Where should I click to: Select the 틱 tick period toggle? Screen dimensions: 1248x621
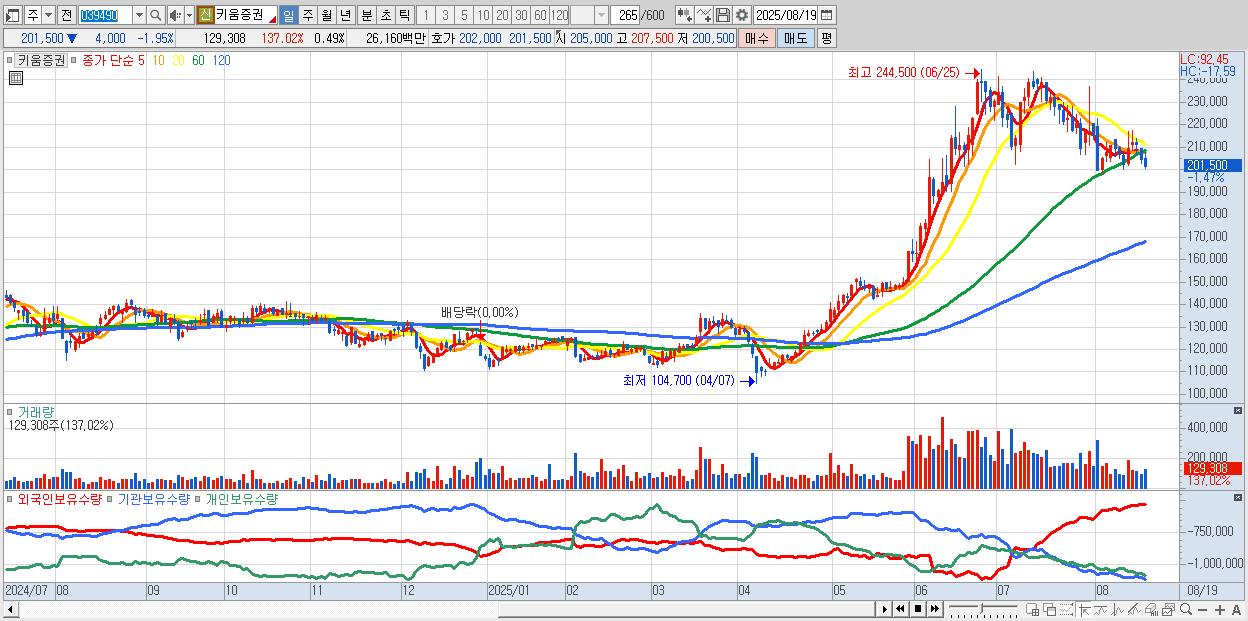(x=404, y=15)
